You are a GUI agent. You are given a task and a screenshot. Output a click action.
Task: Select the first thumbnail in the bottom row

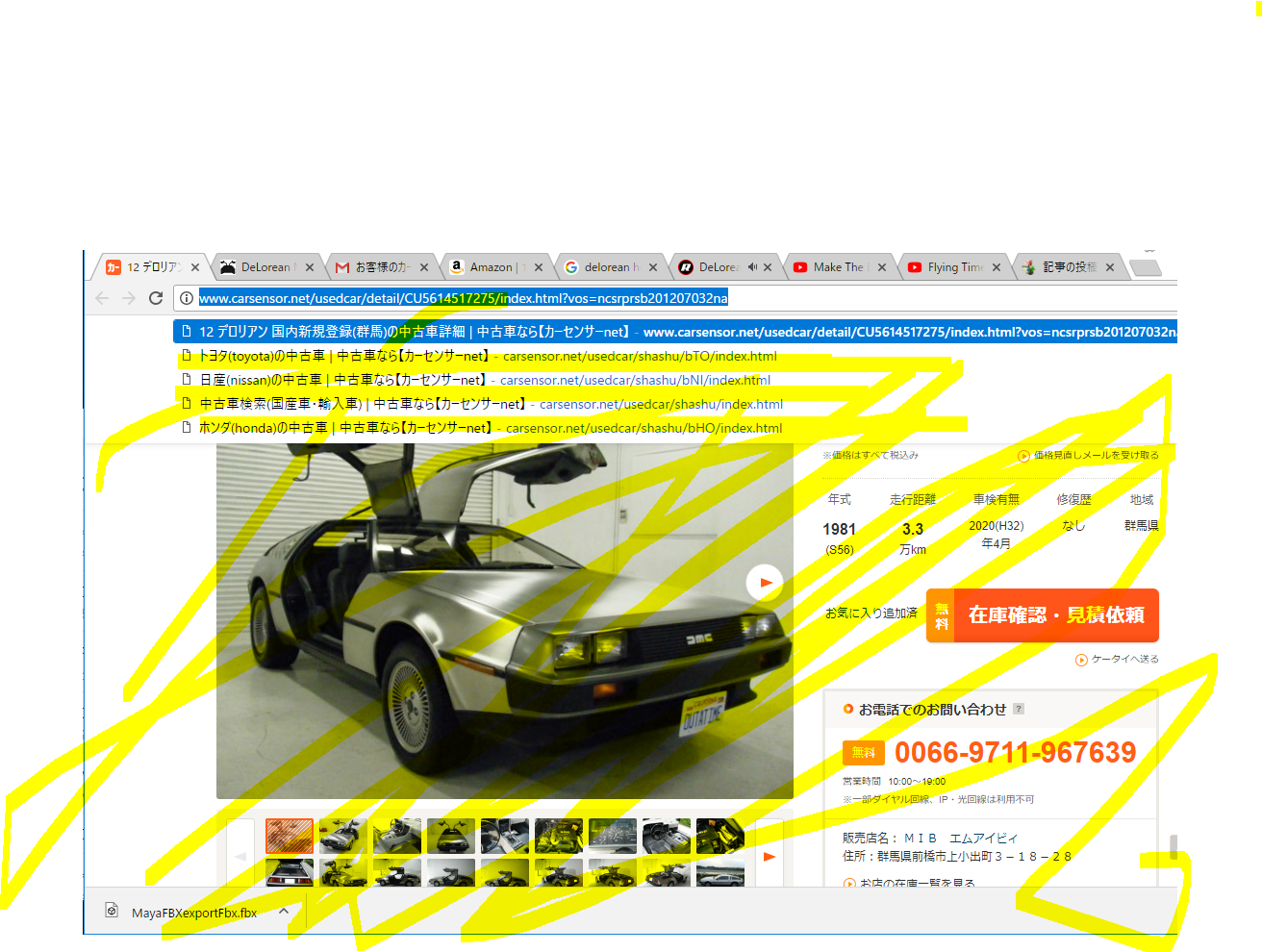290,872
